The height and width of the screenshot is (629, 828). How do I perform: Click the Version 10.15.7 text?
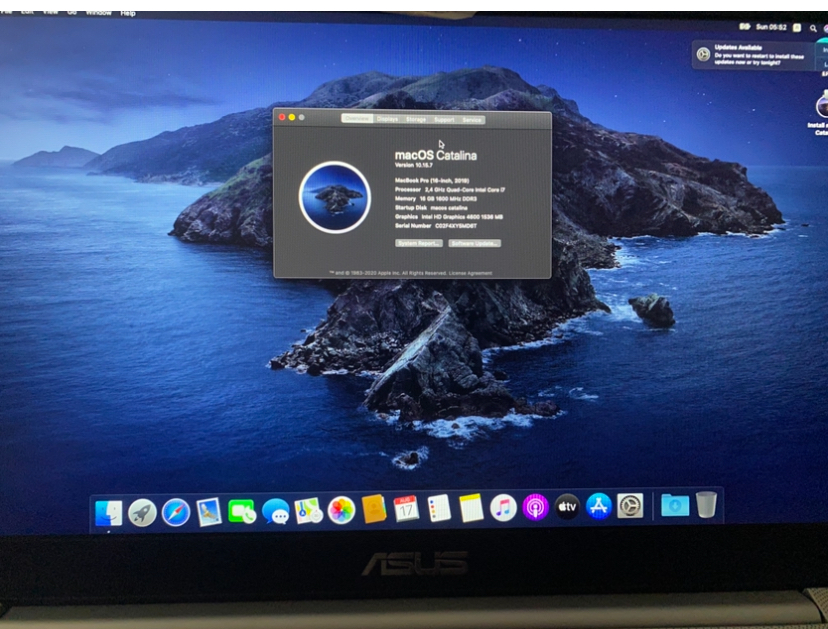coord(414,165)
